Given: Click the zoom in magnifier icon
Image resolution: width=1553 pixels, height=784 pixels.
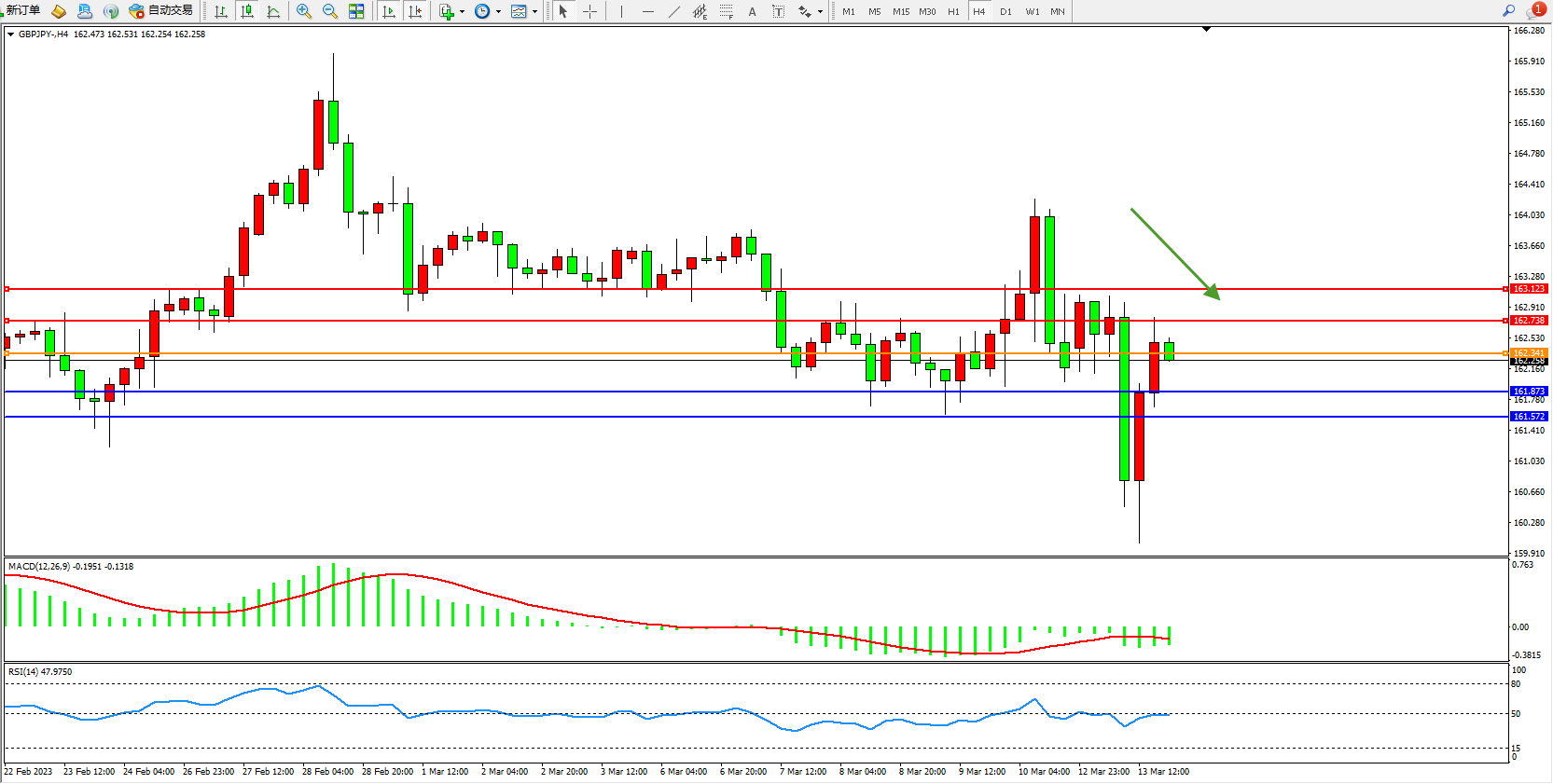Looking at the screenshot, I should 303,11.
